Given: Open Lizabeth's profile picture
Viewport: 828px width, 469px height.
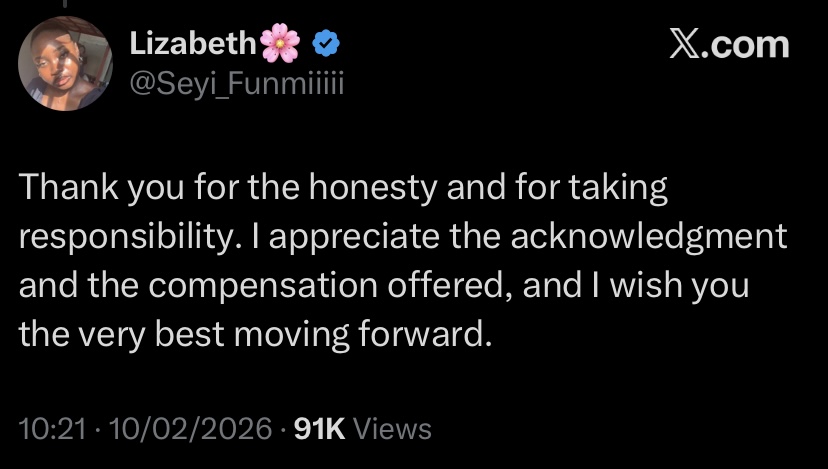Looking at the screenshot, I should tap(65, 63).
